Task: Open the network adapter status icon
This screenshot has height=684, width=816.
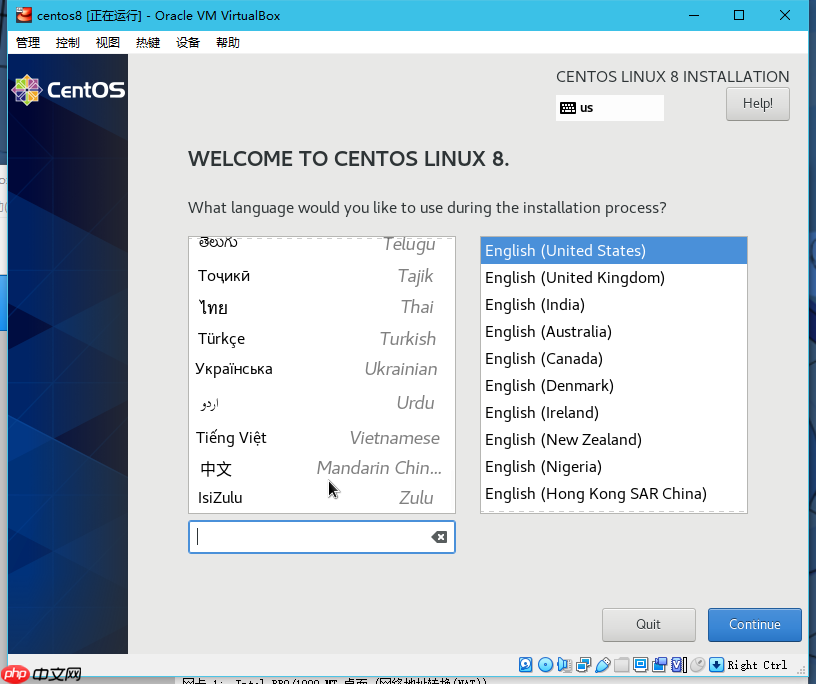Action: tap(581, 664)
